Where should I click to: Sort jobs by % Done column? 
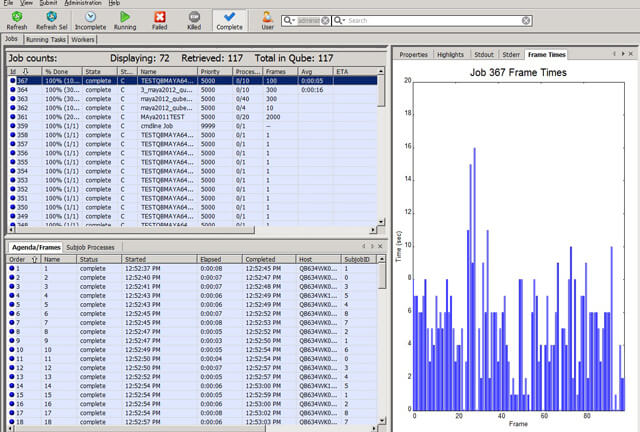pos(62,71)
